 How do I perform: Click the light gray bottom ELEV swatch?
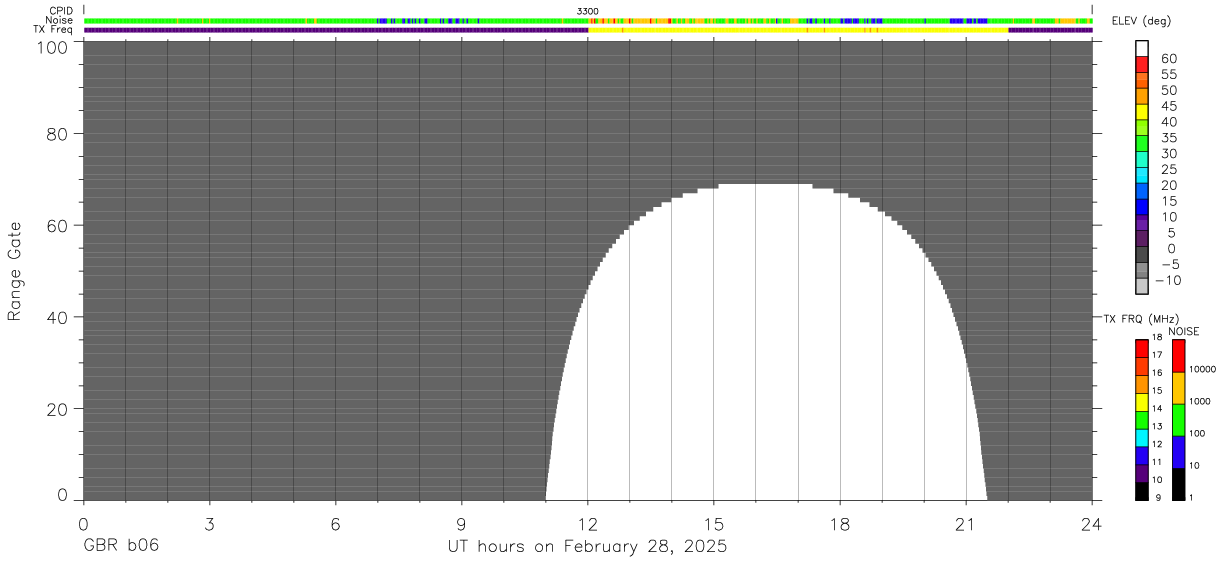point(1142,286)
